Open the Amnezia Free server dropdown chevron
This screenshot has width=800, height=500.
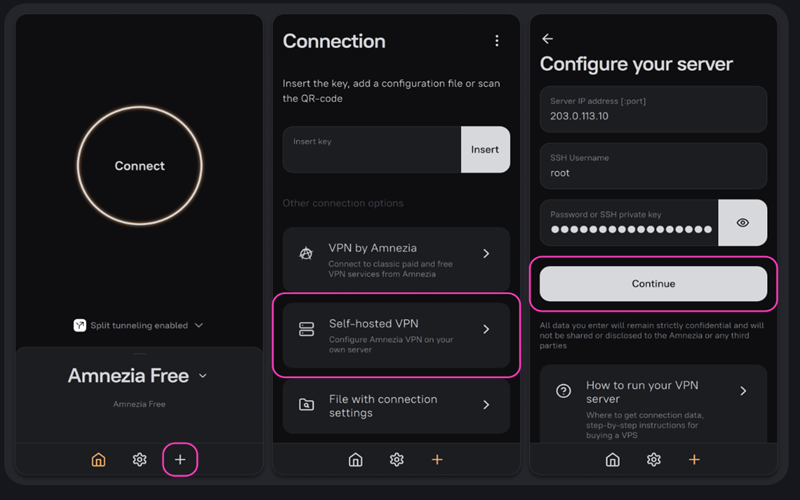tap(203, 376)
